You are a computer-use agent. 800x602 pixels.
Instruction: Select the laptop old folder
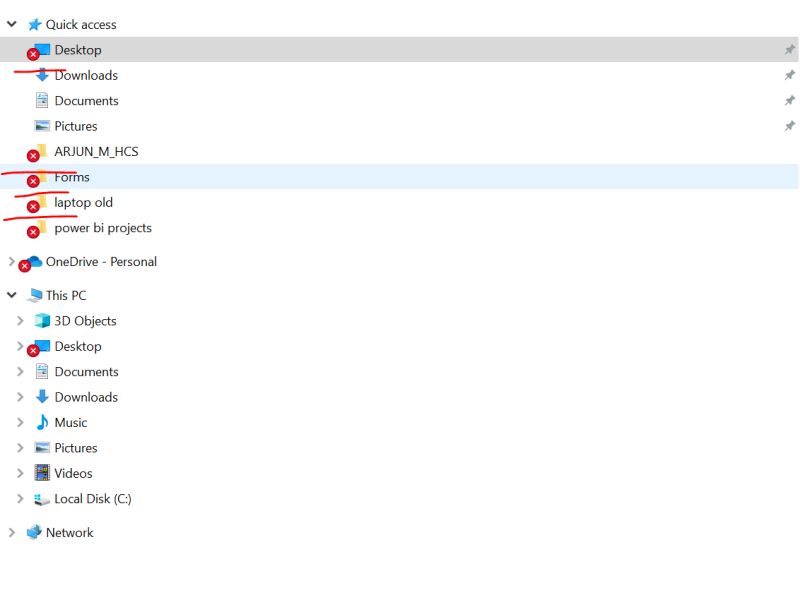pos(83,202)
